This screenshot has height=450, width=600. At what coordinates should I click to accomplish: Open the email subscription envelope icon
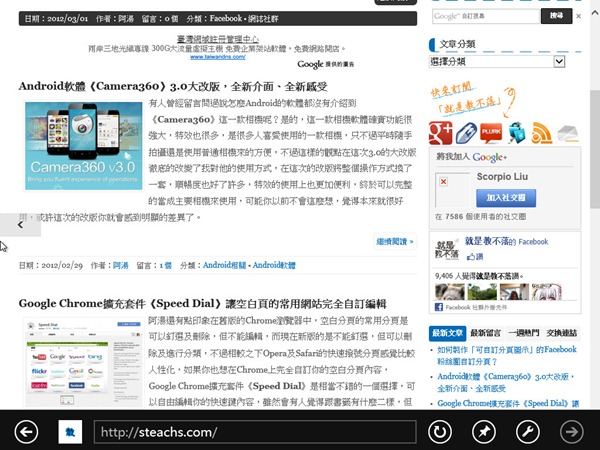point(568,133)
